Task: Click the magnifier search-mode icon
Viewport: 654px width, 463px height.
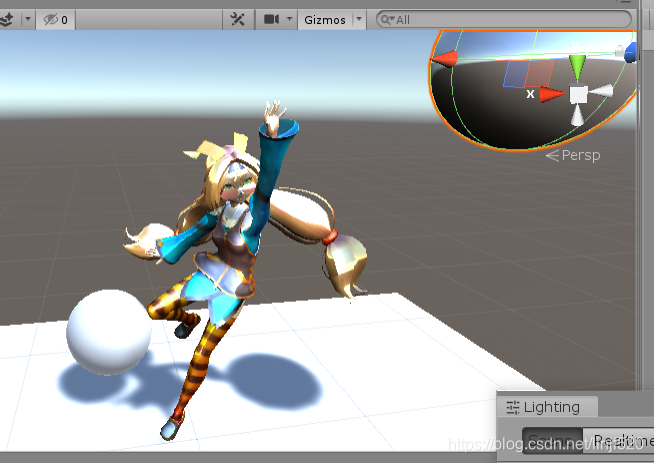Action: pyautogui.click(x=387, y=20)
